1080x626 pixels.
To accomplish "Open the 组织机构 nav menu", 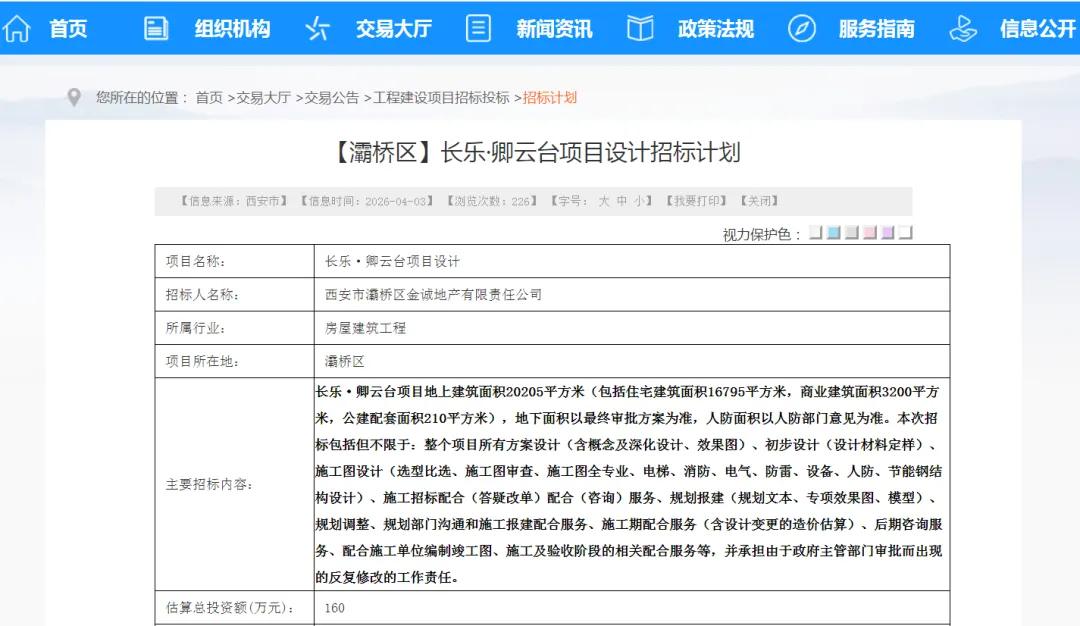I will (232, 29).
